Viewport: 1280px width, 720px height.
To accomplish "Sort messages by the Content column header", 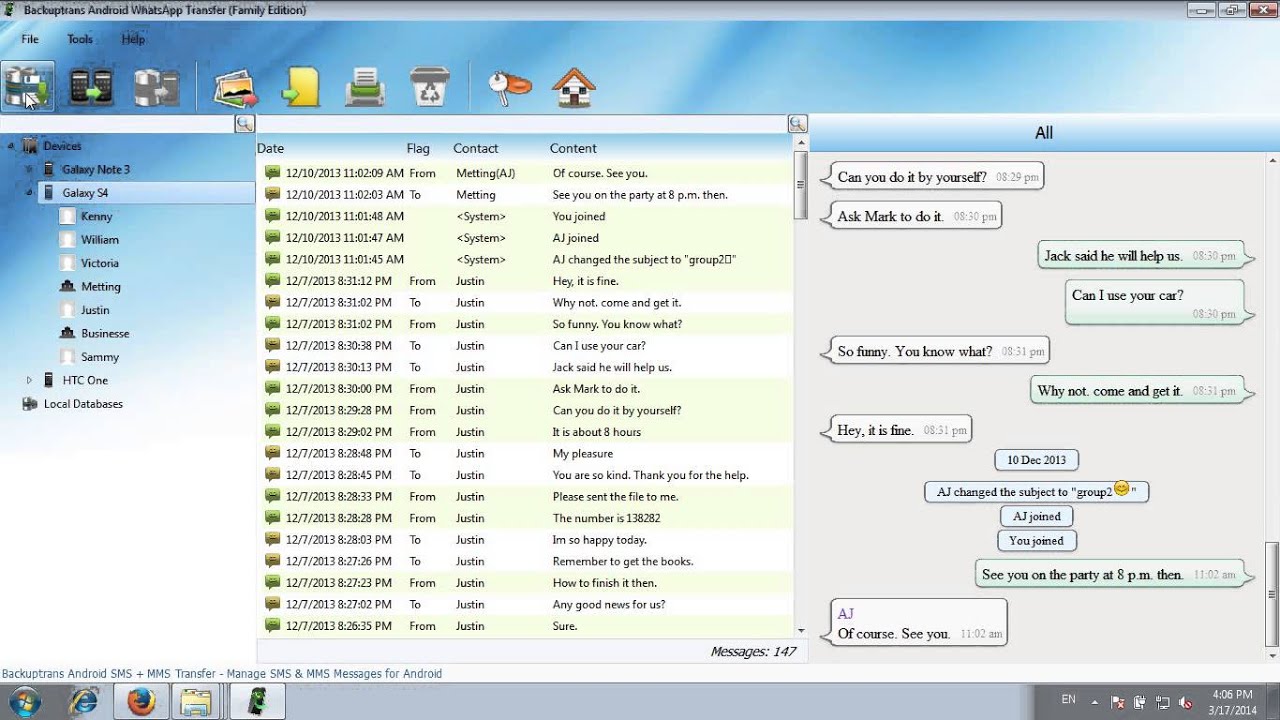I will (573, 148).
